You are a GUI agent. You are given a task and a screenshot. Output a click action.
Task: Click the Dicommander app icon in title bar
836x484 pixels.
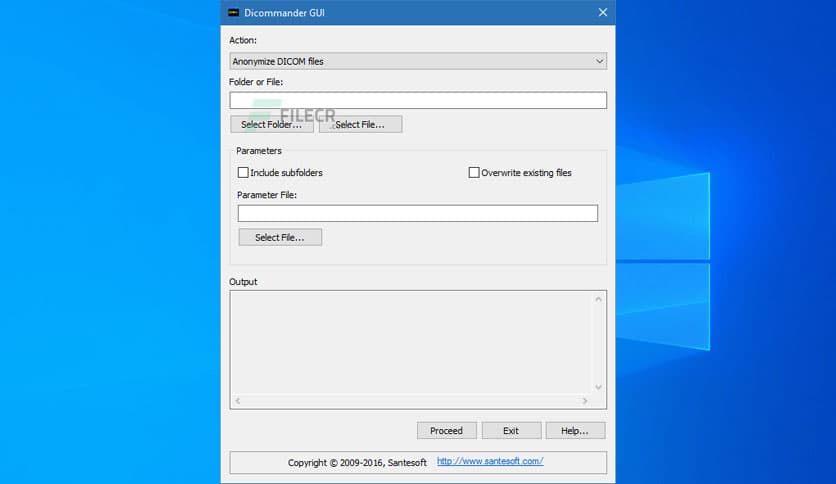(233, 12)
